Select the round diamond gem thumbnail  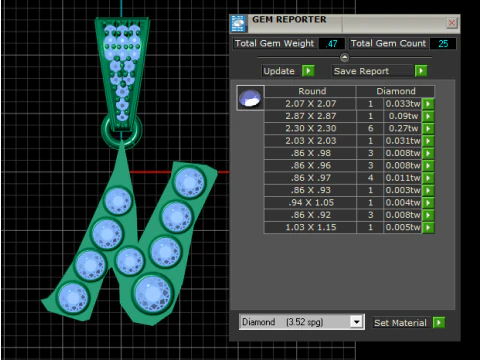point(250,98)
